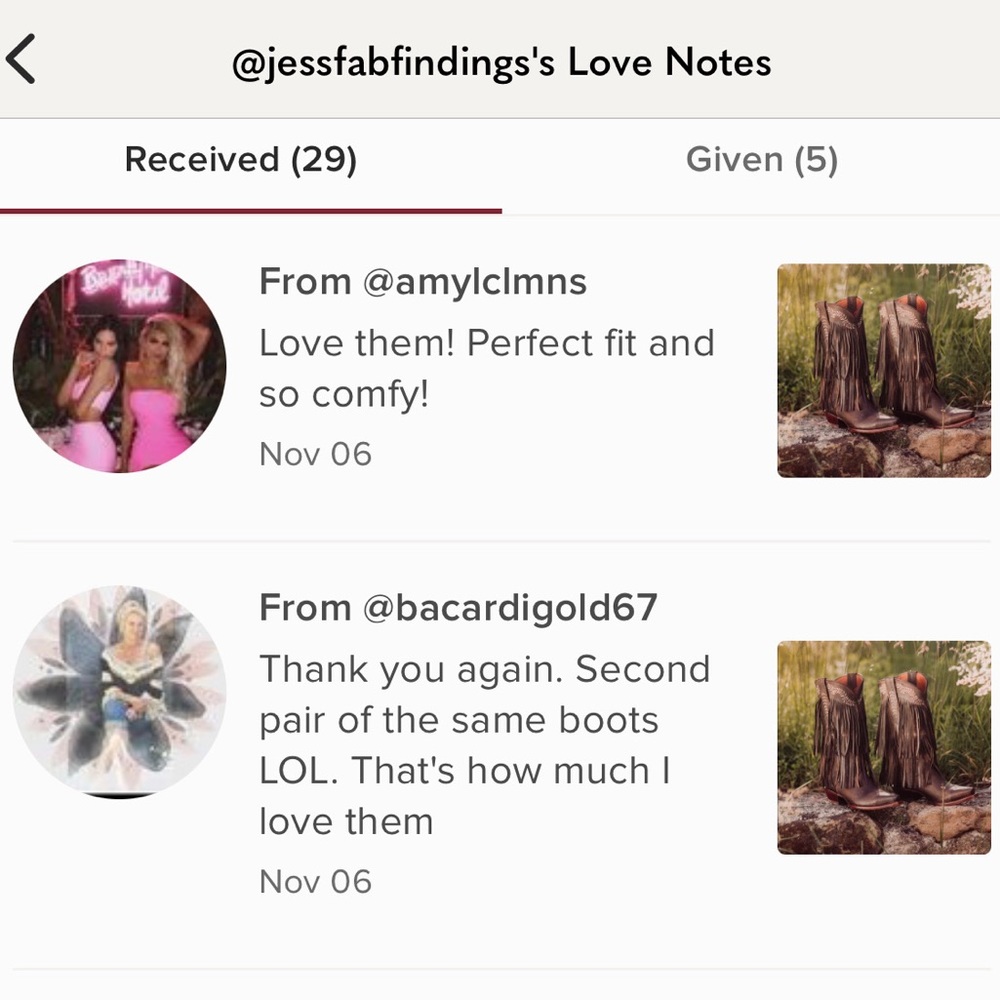Screen dimensions: 1000x1000
Task: Tap the 'love them' line of second note
Action: point(346,821)
